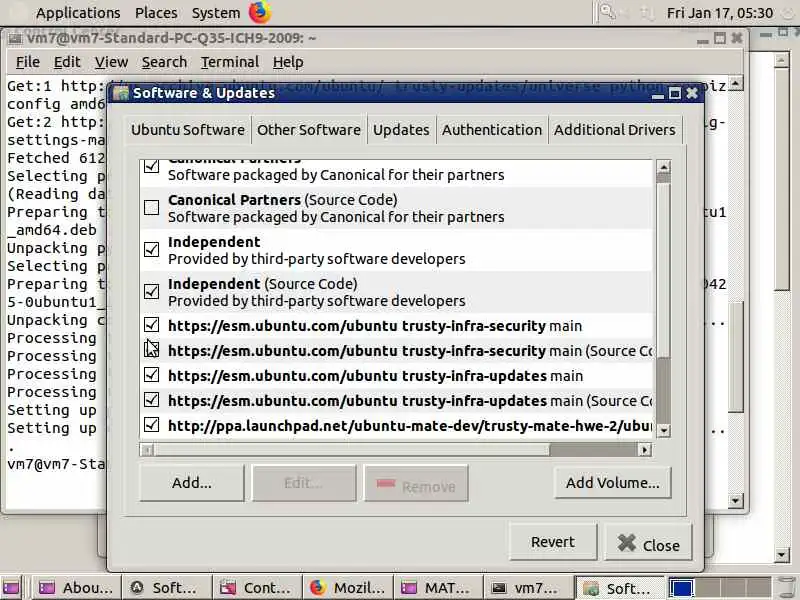Viewport: 800px width, 600px height.
Task: Go to Additional Drivers tab
Action: [615, 130]
